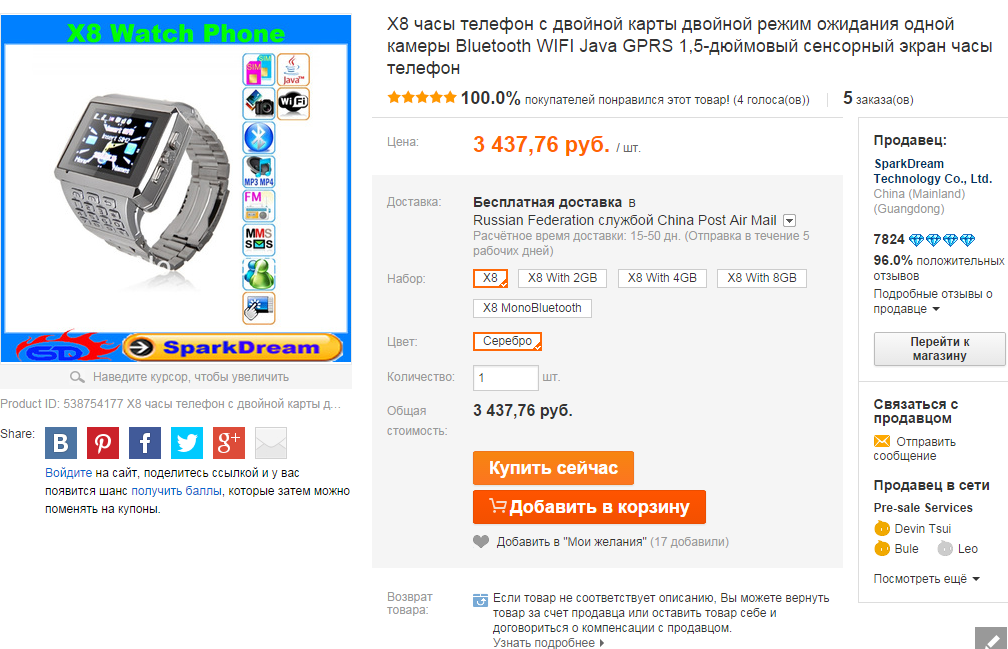Share product on Facebook
This screenshot has width=1008, height=649.
pos(145,443)
